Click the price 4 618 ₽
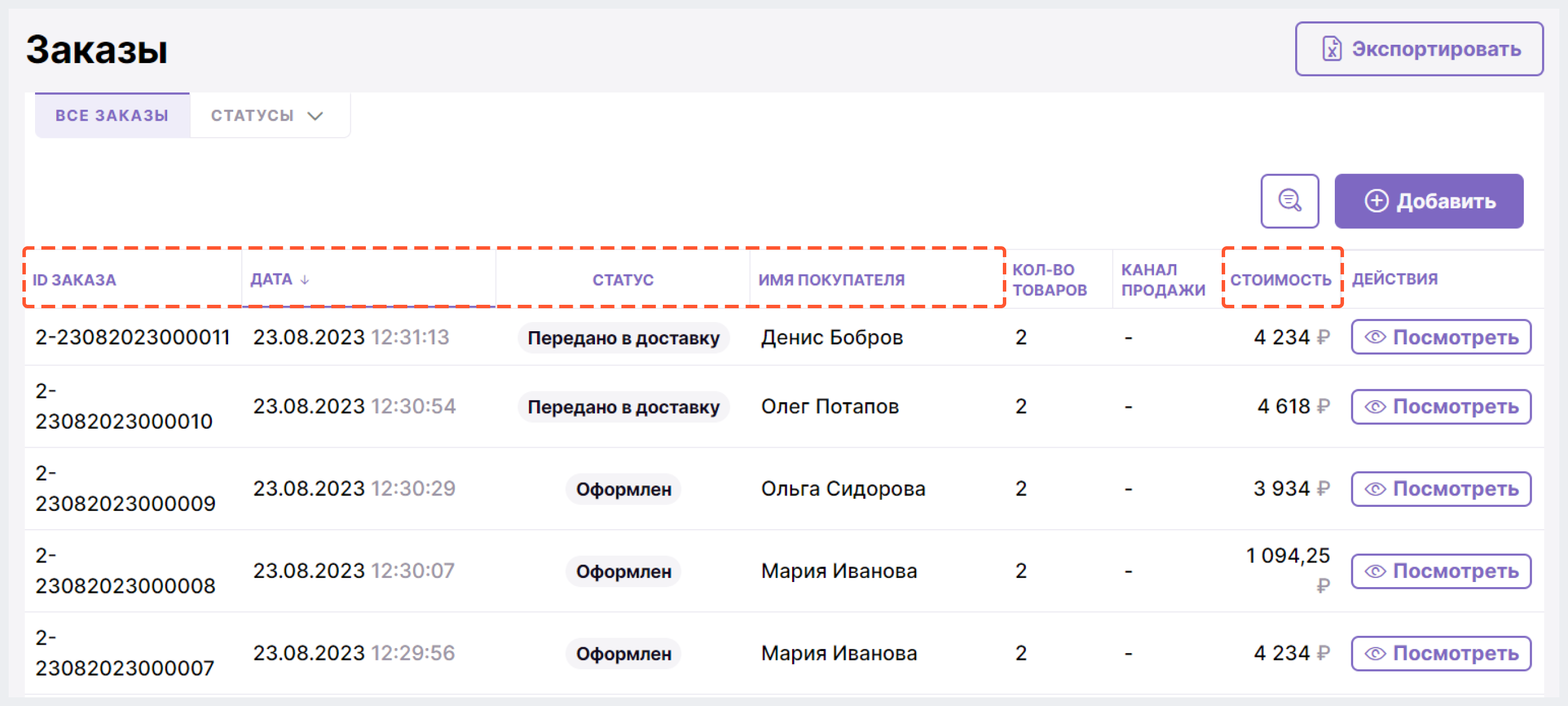The width and height of the screenshot is (1568, 706). coord(1293,406)
